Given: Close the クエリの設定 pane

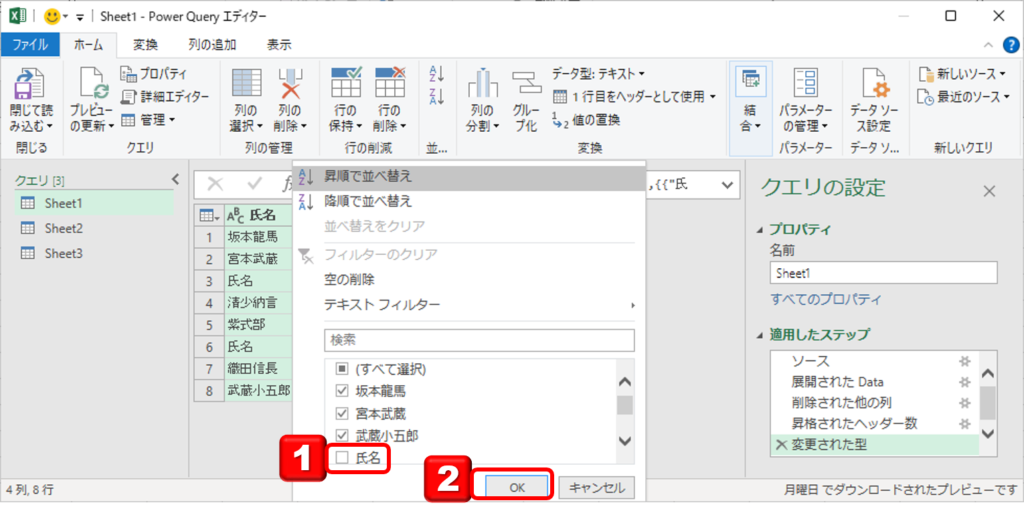Looking at the screenshot, I should coord(989,191).
